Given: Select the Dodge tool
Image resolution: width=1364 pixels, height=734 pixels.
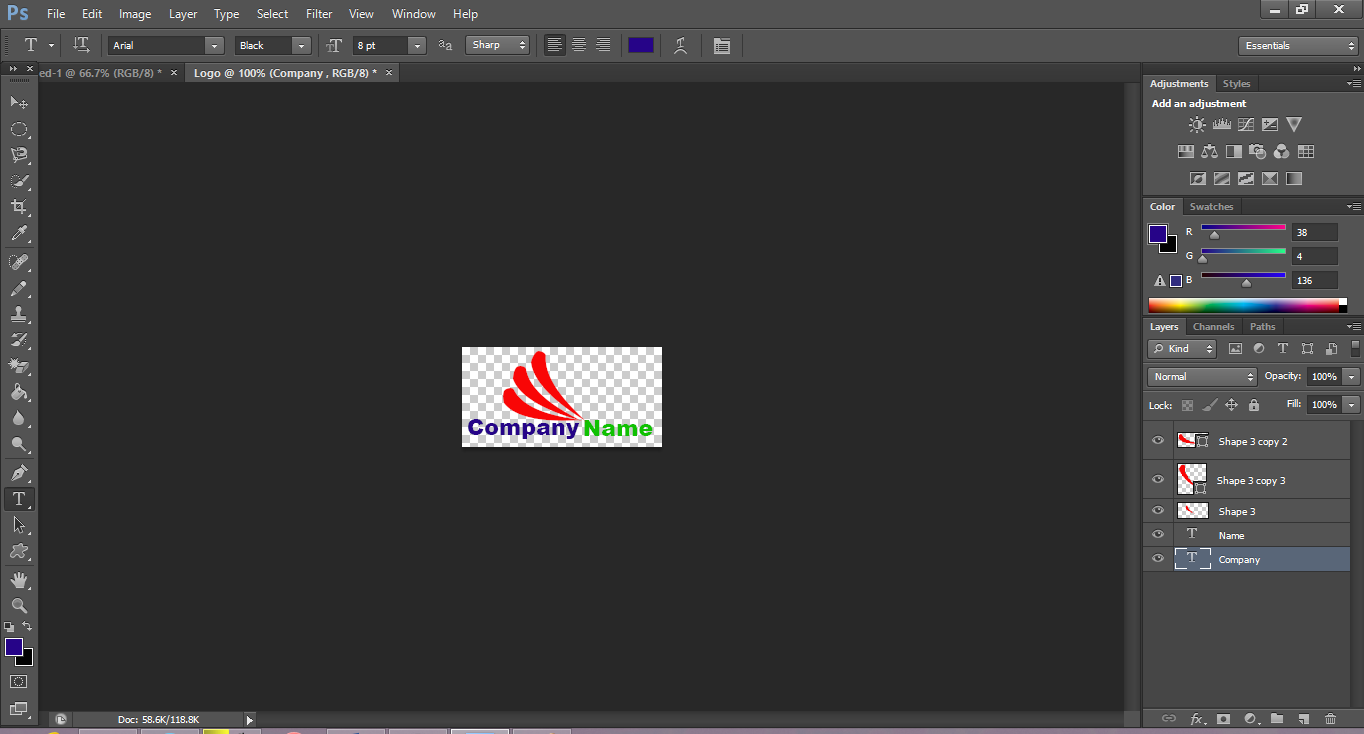Looking at the screenshot, I should 19,445.
